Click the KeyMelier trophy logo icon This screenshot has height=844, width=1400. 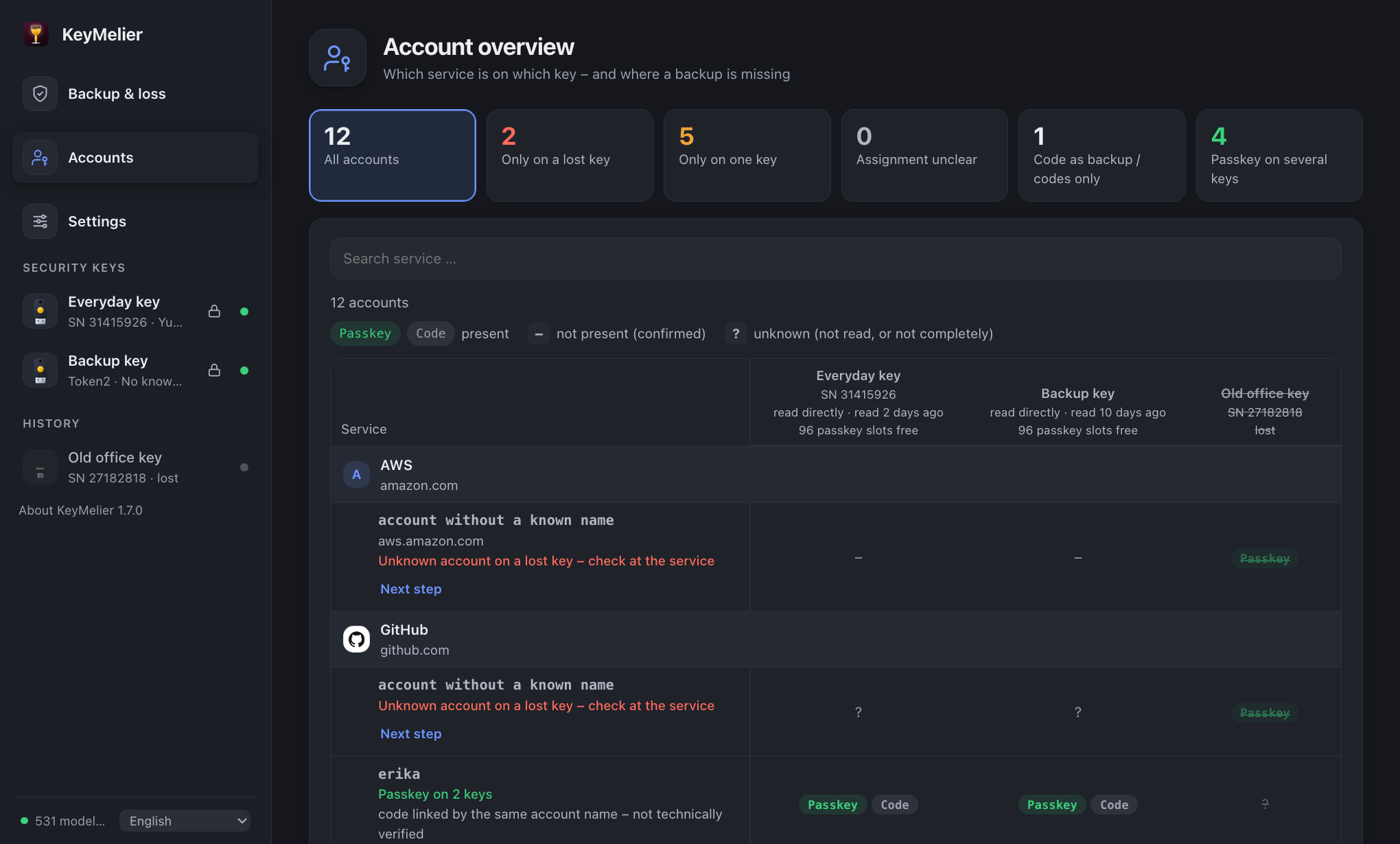coord(36,34)
